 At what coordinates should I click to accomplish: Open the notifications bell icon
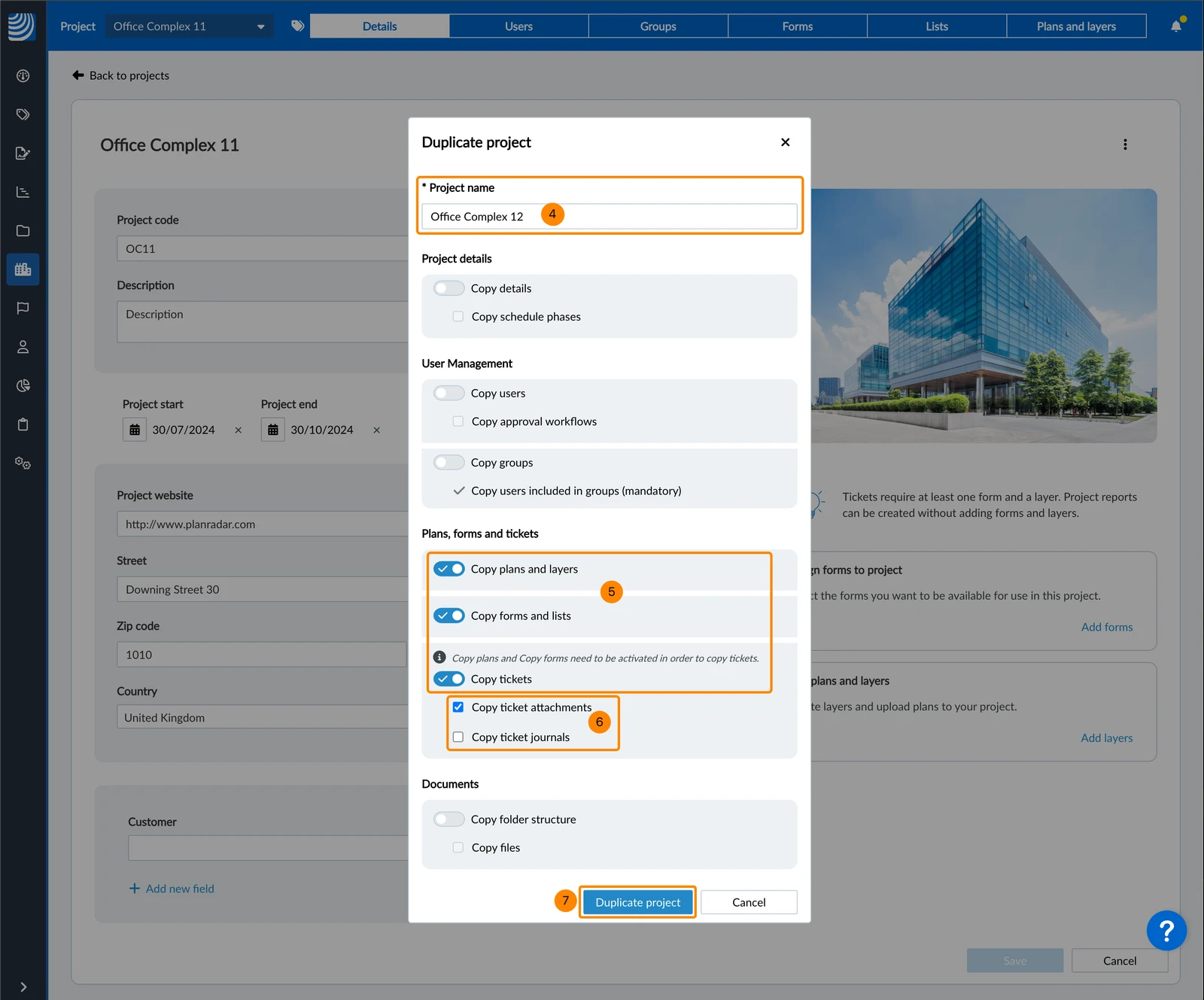1176,26
